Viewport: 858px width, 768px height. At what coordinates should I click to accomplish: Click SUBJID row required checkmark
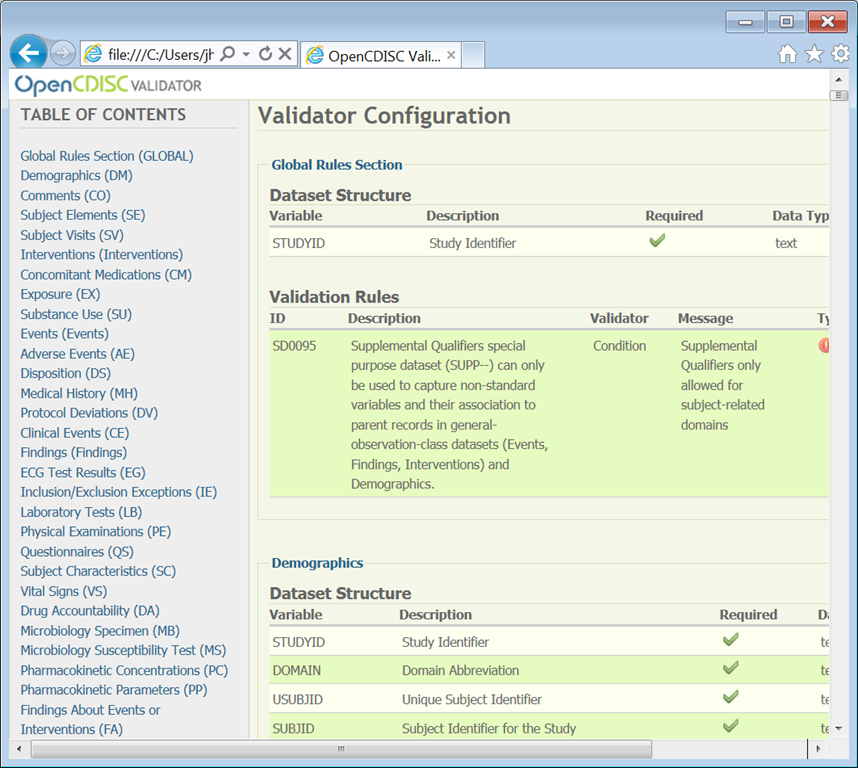[x=731, y=726]
